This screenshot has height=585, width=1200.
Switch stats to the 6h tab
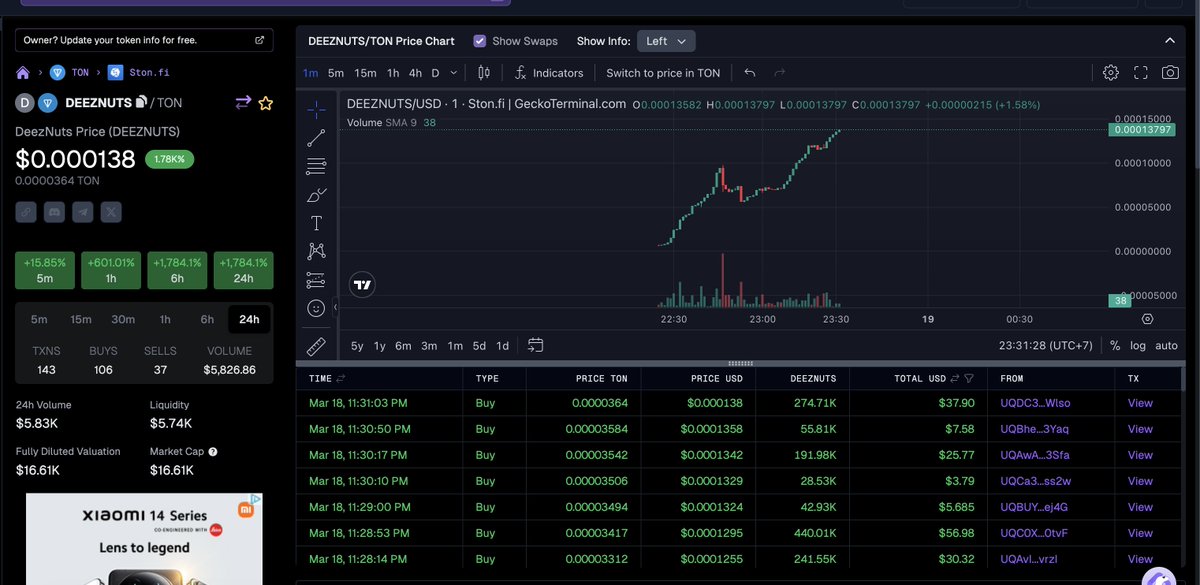[207, 319]
